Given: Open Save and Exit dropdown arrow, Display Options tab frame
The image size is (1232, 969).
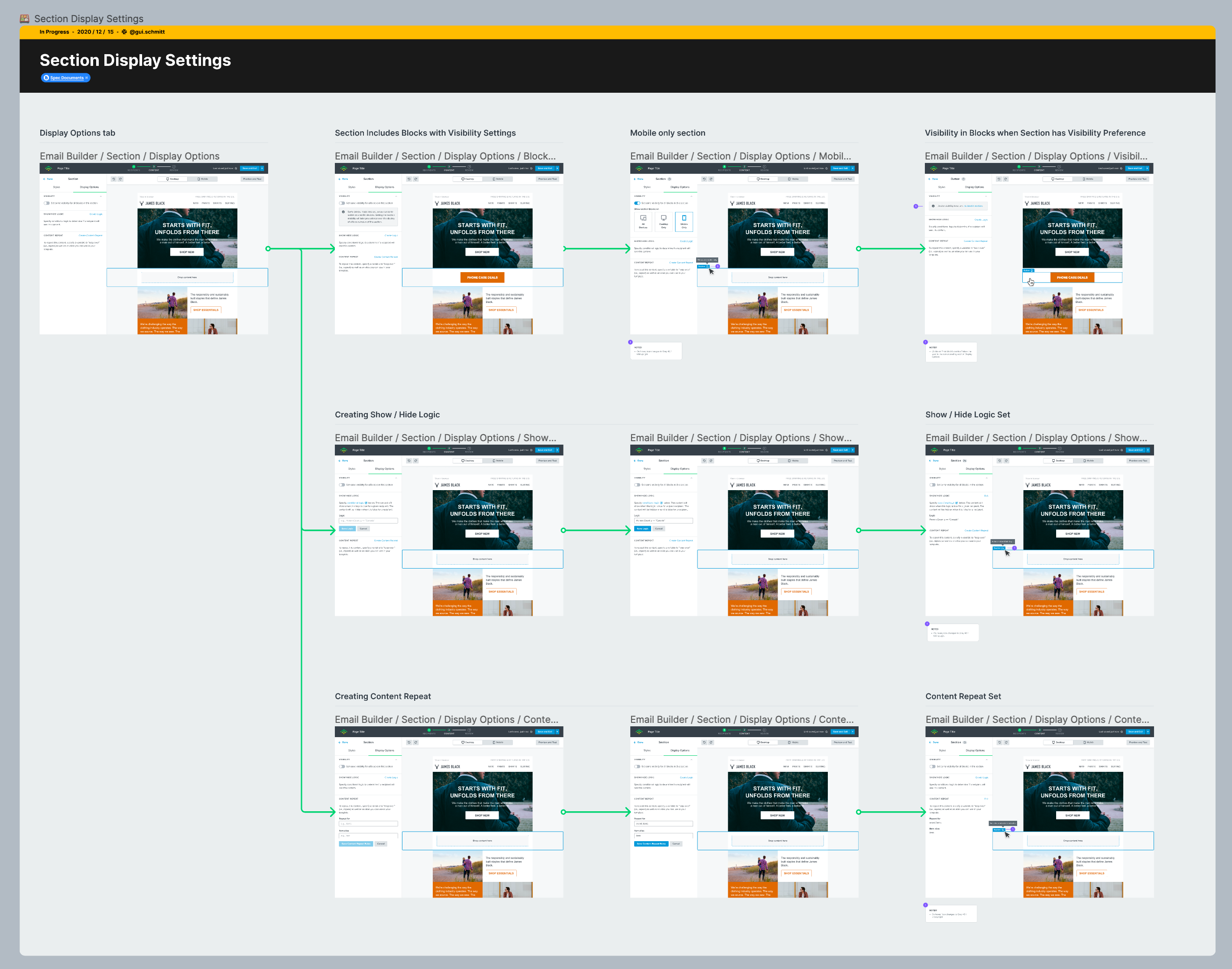Looking at the screenshot, I should point(262,169).
